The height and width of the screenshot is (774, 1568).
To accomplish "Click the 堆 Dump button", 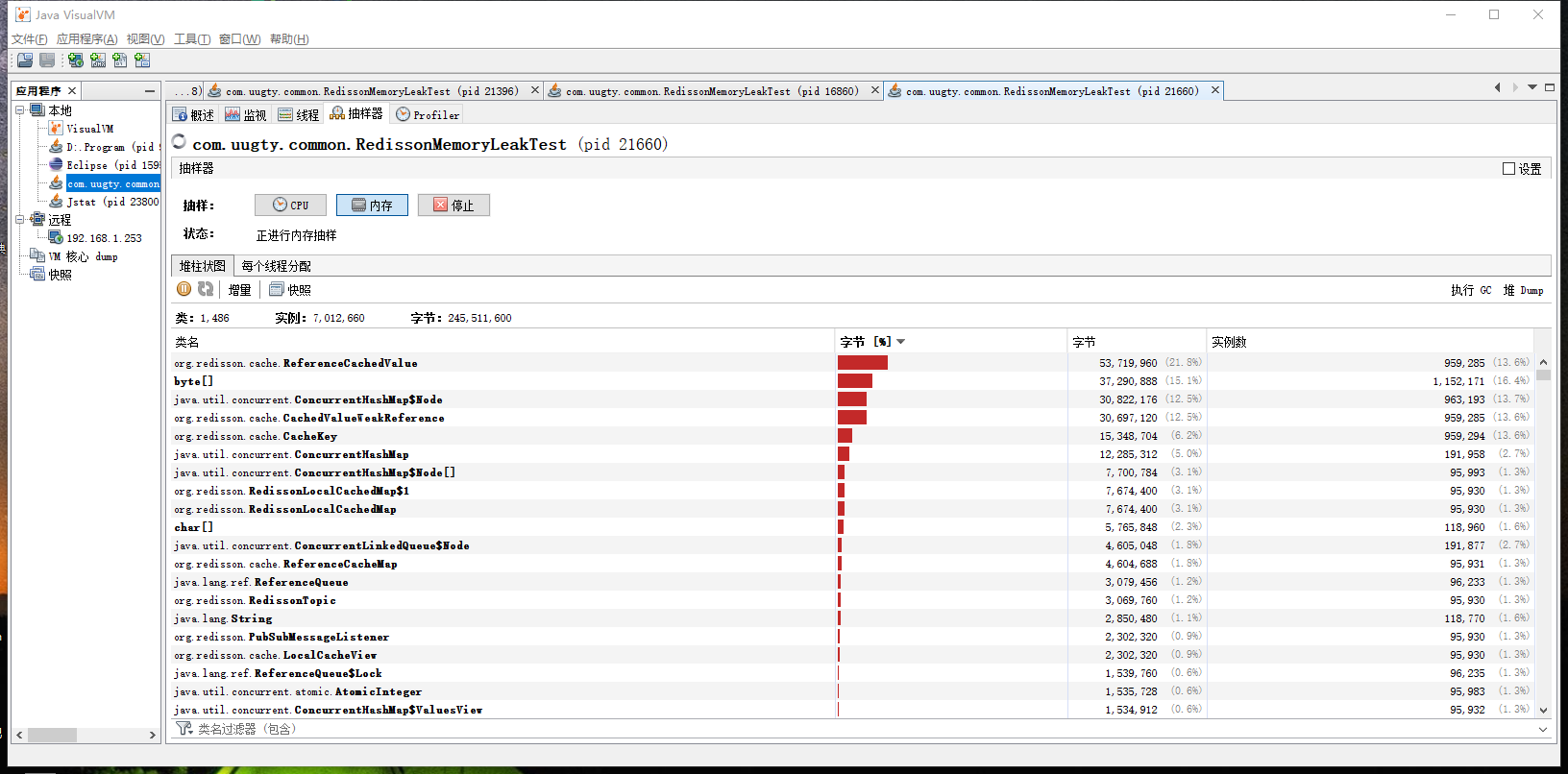I will 1524,290.
